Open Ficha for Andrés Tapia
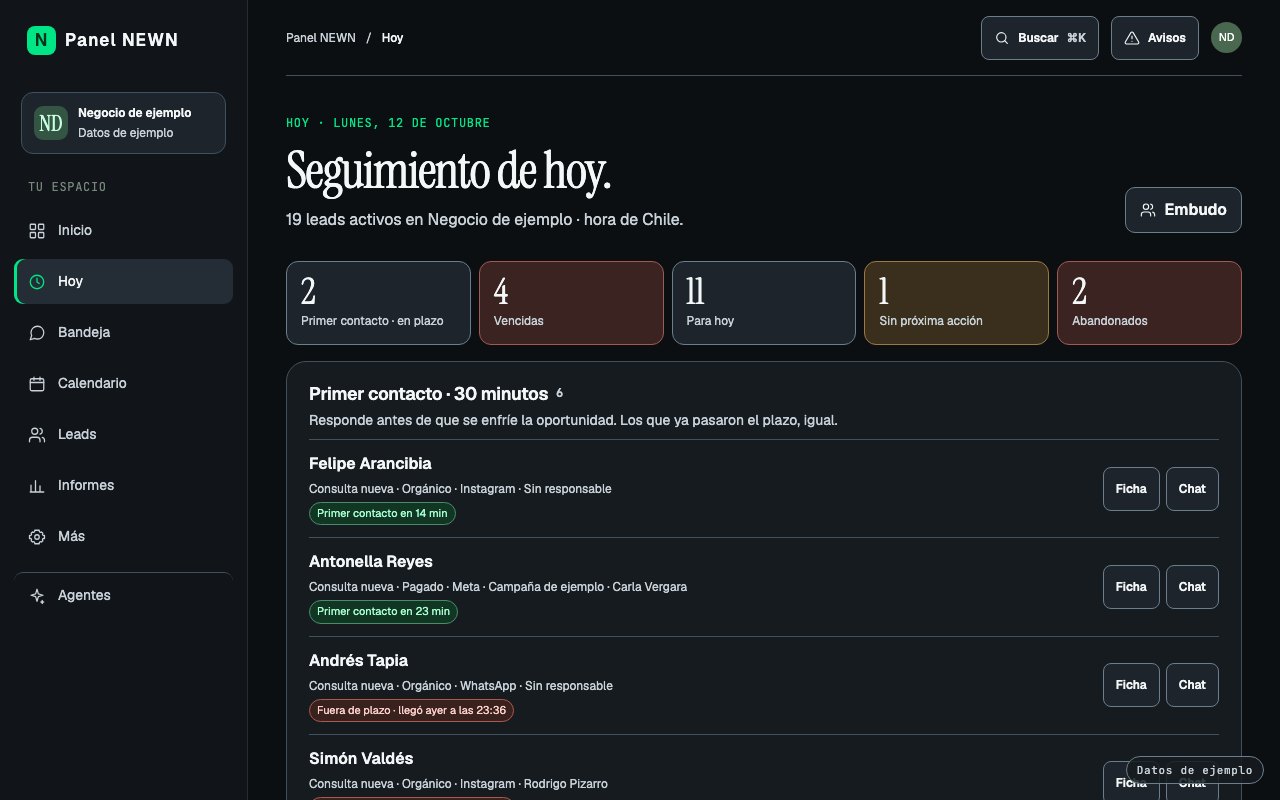This screenshot has height=800, width=1280. click(1131, 685)
